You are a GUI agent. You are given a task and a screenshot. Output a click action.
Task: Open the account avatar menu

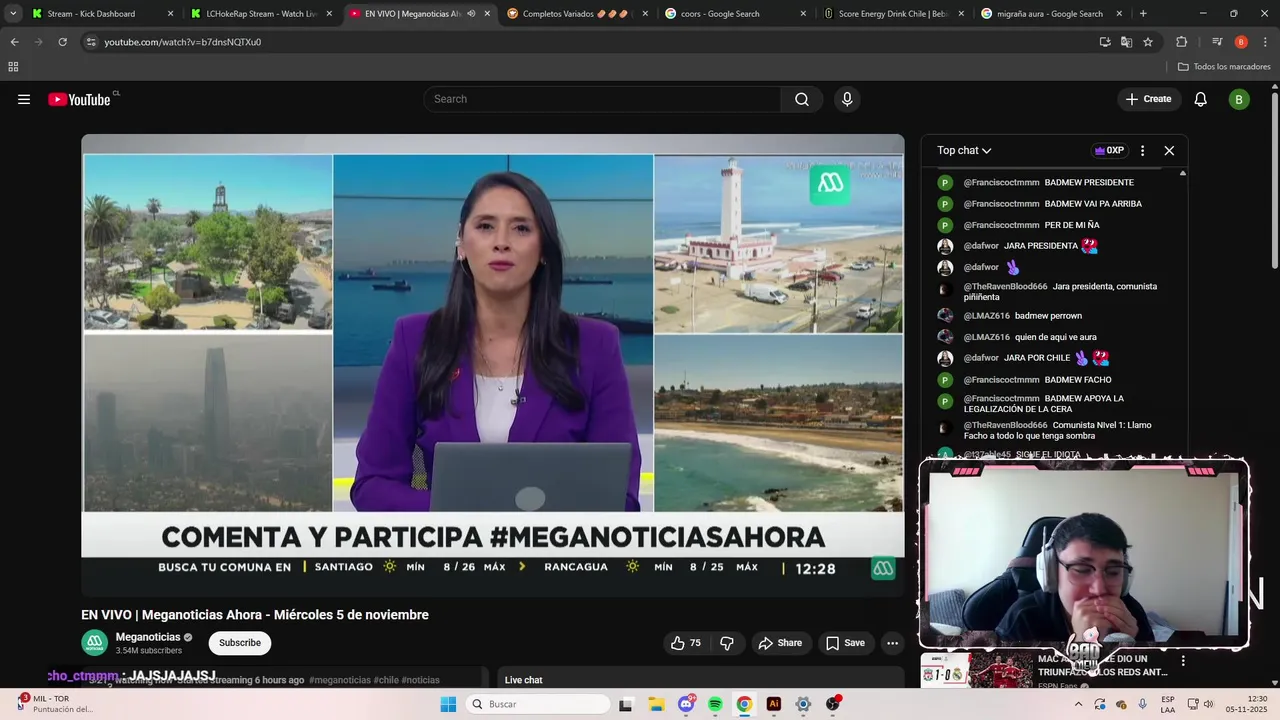(1239, 99)
